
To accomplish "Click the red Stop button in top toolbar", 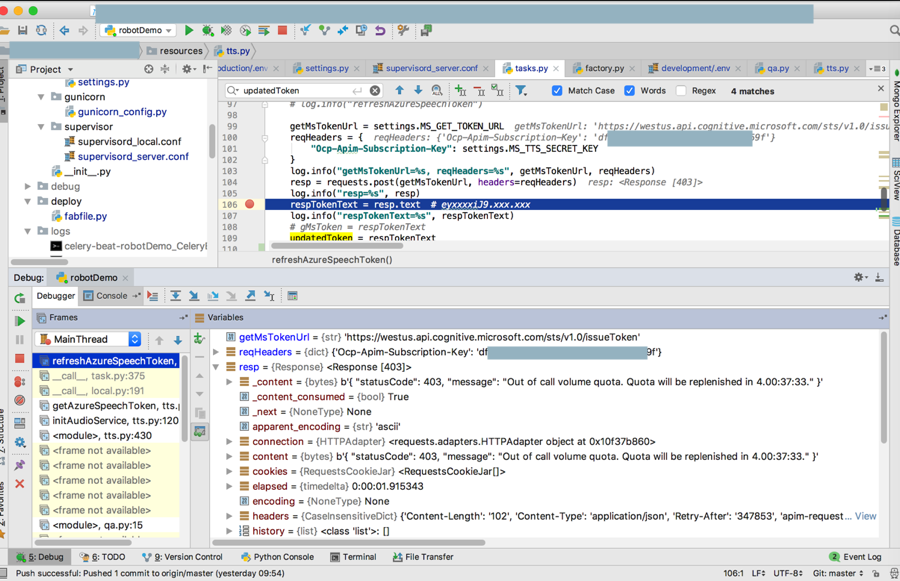I will pyautogui.click(x=283, y=31).
